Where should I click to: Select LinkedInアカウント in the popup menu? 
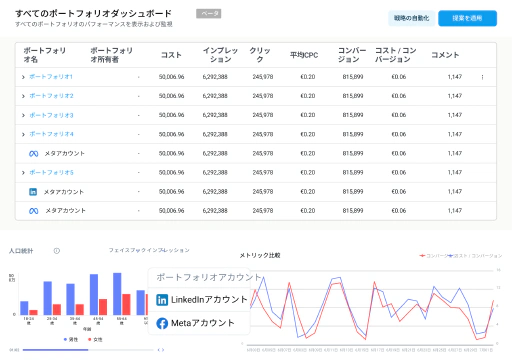pos(199,300)
